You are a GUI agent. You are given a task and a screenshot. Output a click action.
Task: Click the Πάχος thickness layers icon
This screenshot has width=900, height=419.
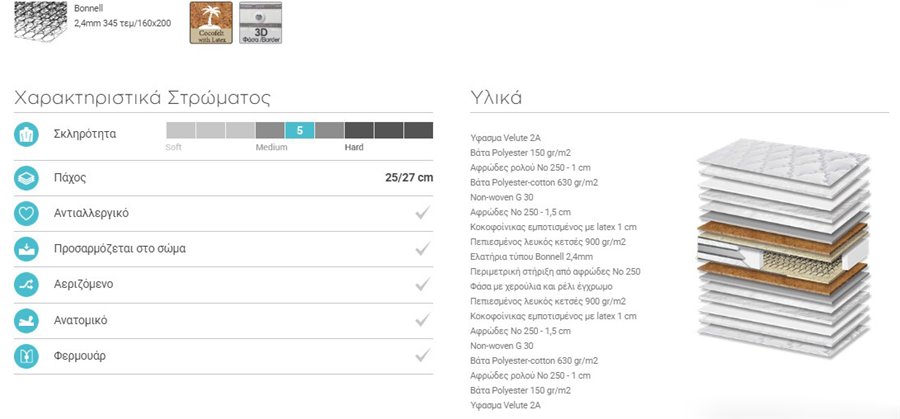click(26, 178)
